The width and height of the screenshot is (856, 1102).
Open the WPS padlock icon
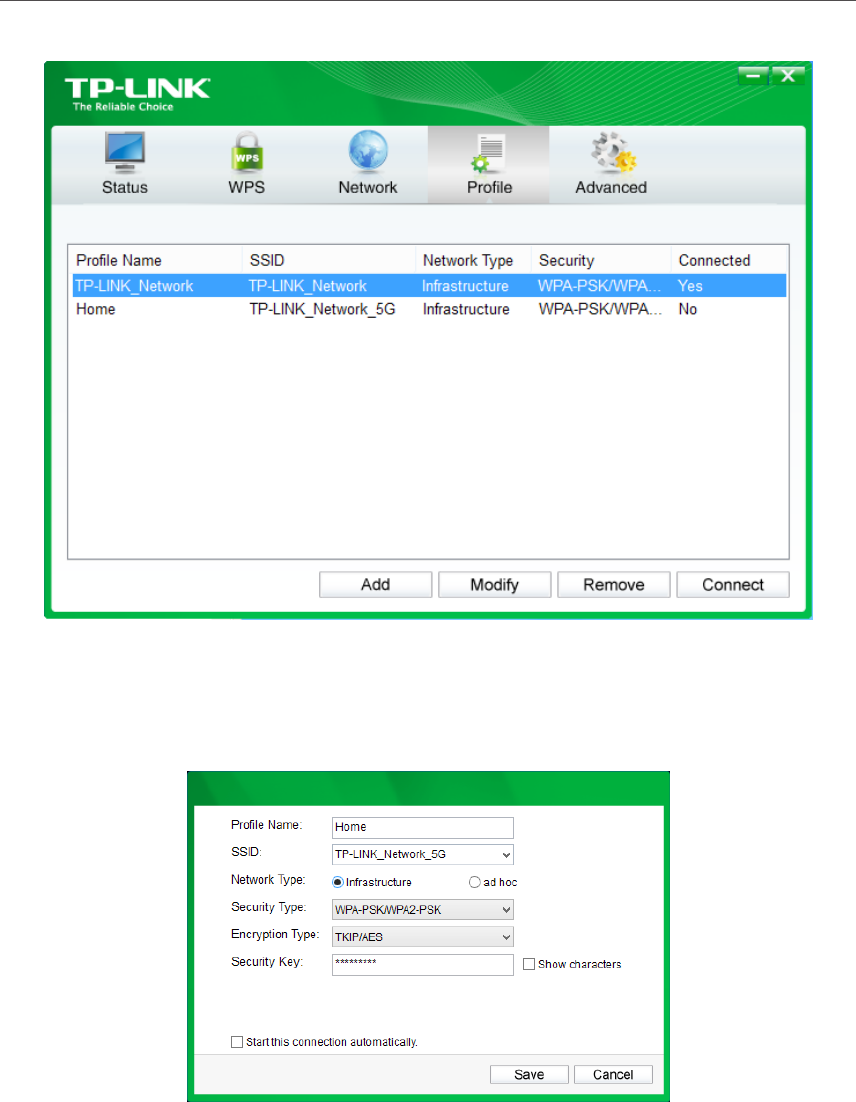tap(247, 152)
